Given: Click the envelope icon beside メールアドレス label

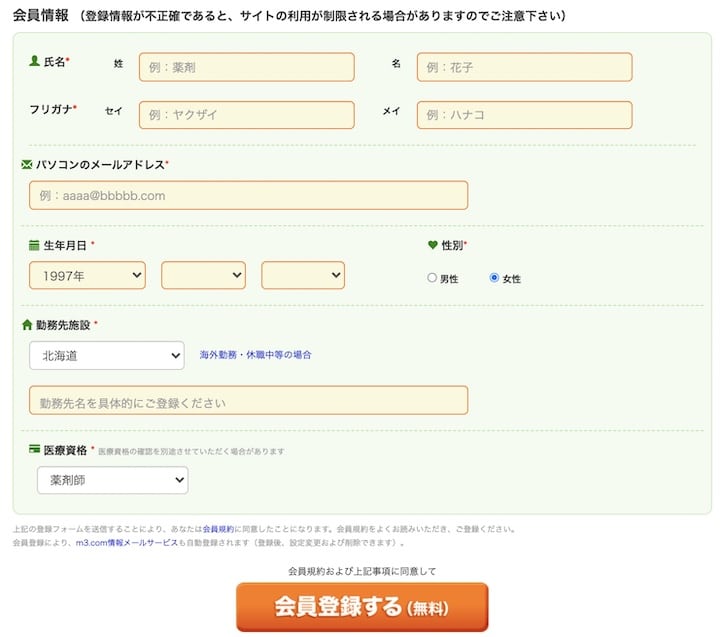Looking at the screenshot, I should 27,164.
